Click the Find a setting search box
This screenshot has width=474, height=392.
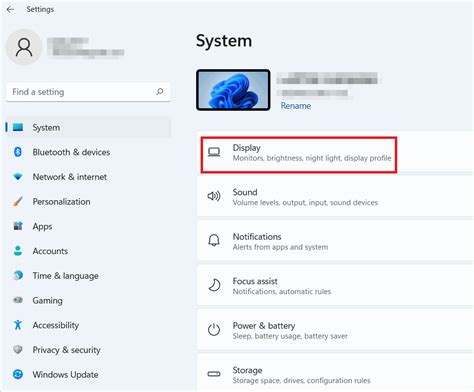[x=88, y=92]
